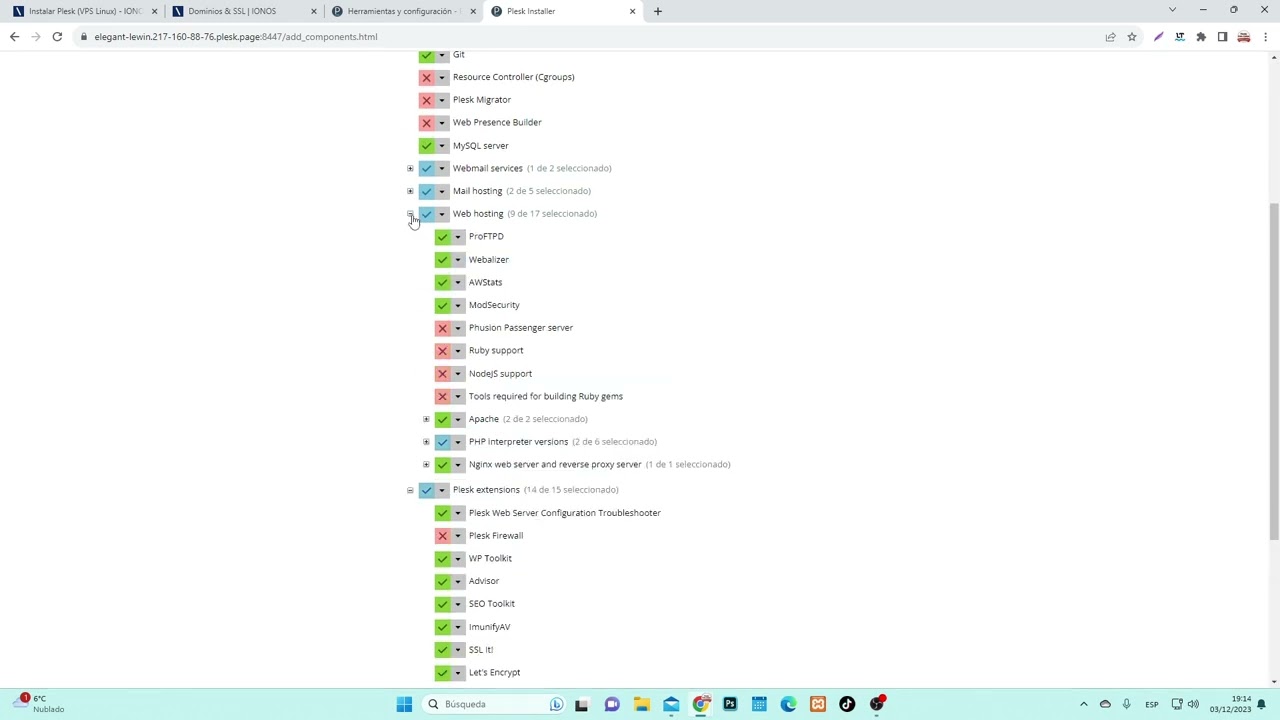Open the action dropdown for Web Presence Builder

click(442, 123)
